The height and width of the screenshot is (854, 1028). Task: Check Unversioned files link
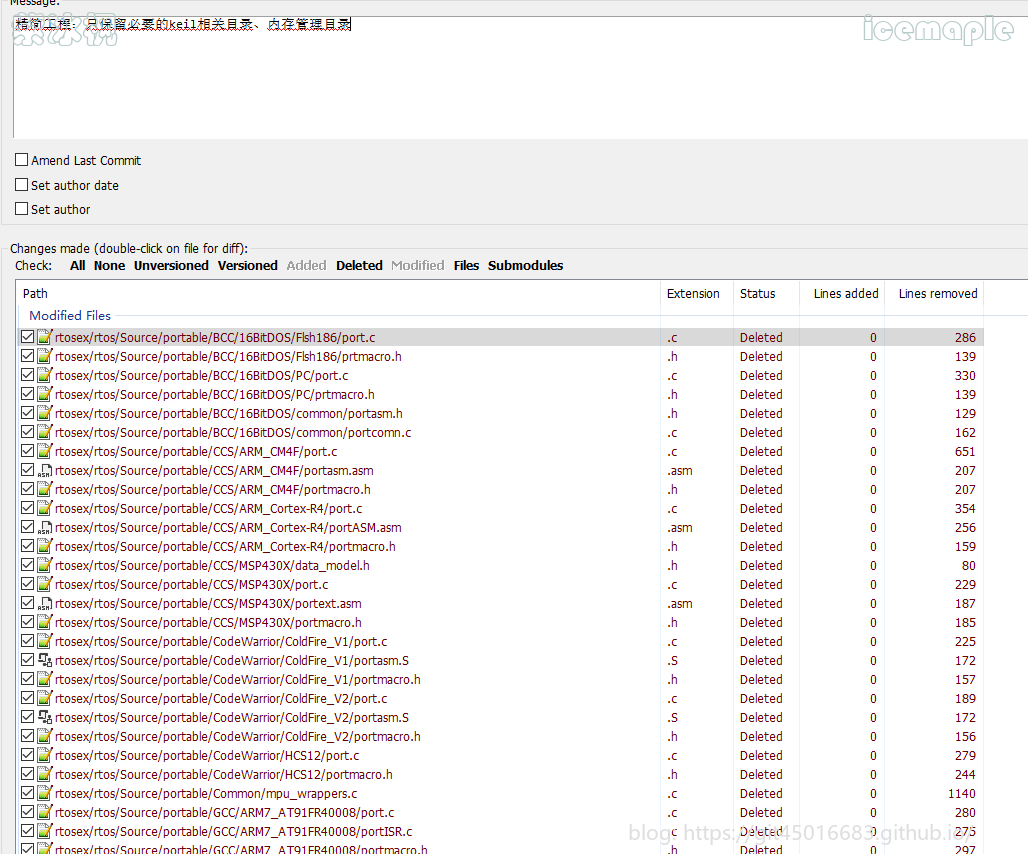pos(171,265)
